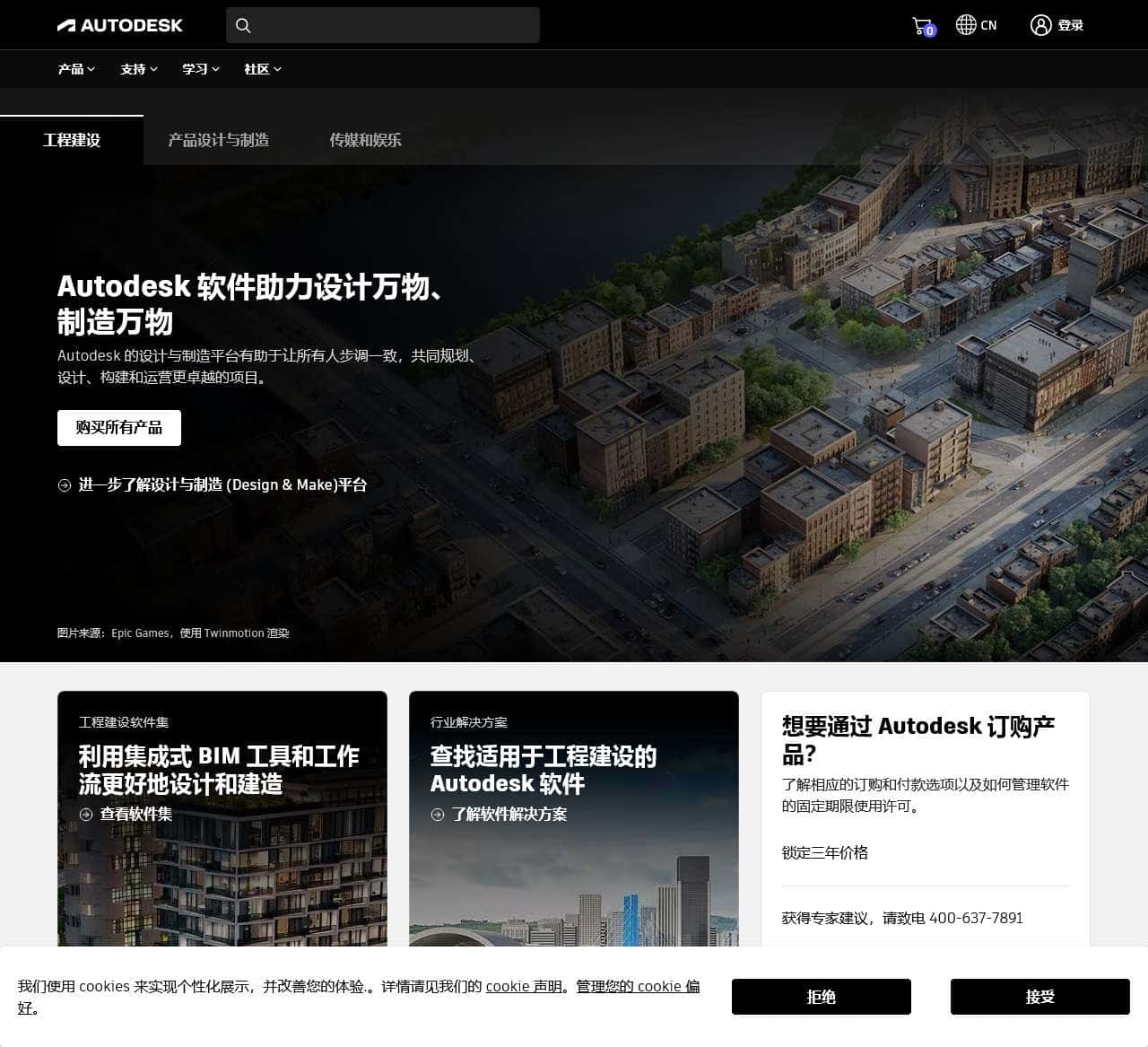Click the 登录 sign-in text

click(x=1071, y=25)
